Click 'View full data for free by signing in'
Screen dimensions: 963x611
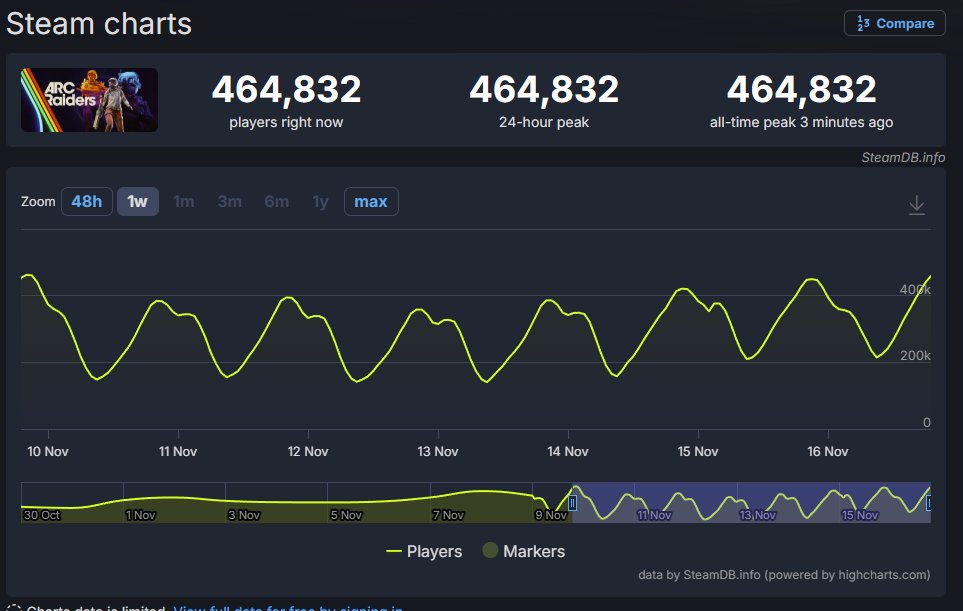pyautogui.click(x=288, y=608)
